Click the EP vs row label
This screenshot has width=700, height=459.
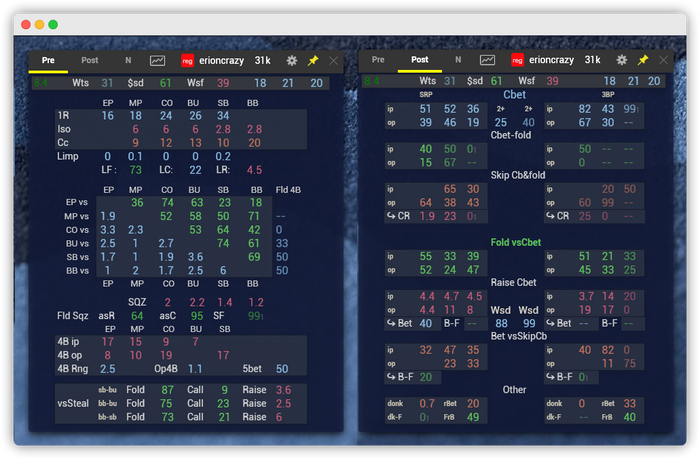77,202
